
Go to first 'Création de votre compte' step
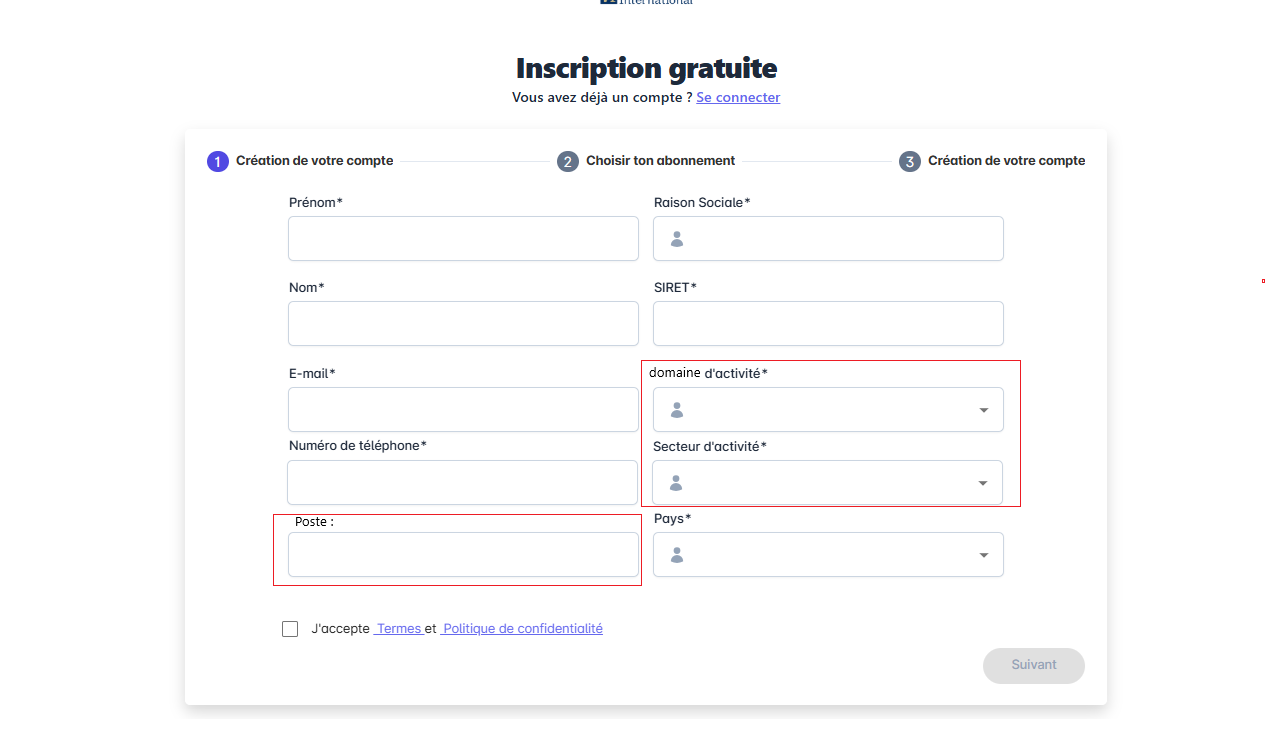(314, 161)
